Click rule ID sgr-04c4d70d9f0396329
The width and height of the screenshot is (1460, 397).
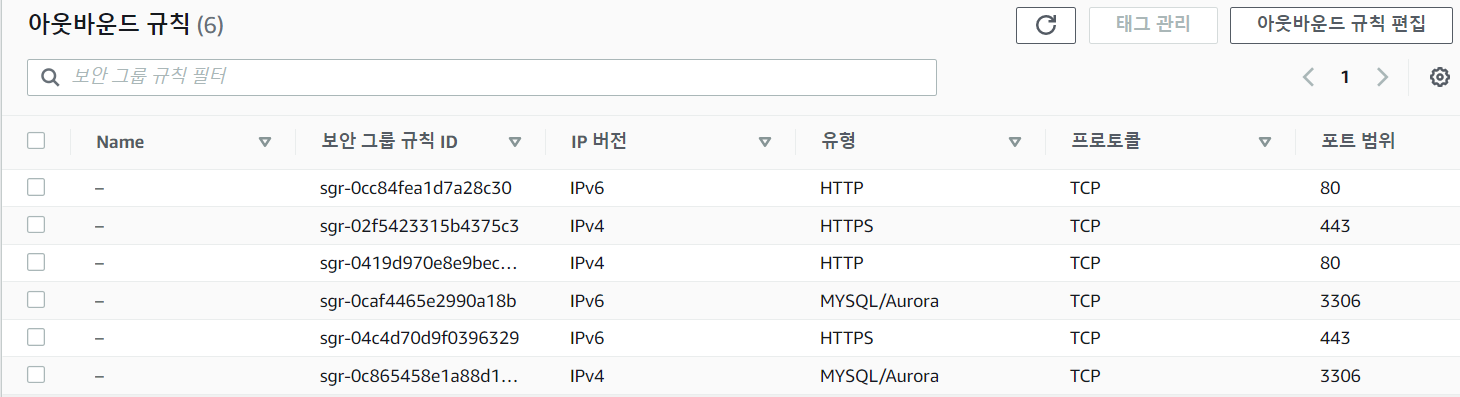point(419,339)
